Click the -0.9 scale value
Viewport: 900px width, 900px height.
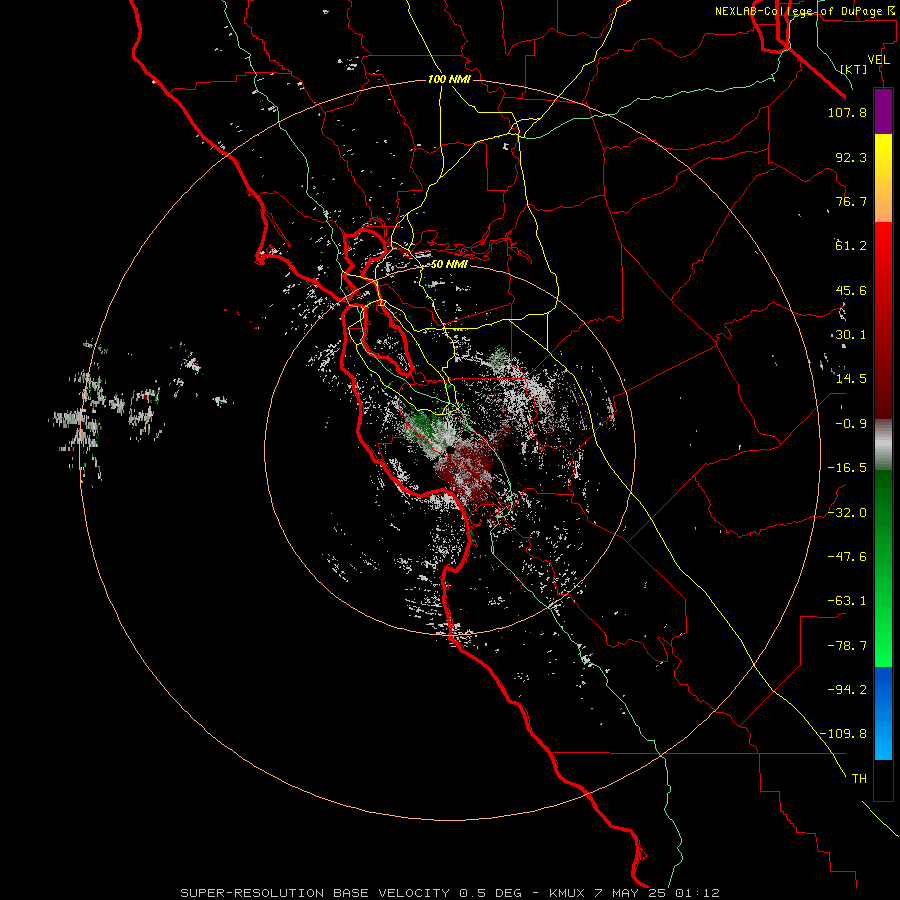tap(851, 424)
